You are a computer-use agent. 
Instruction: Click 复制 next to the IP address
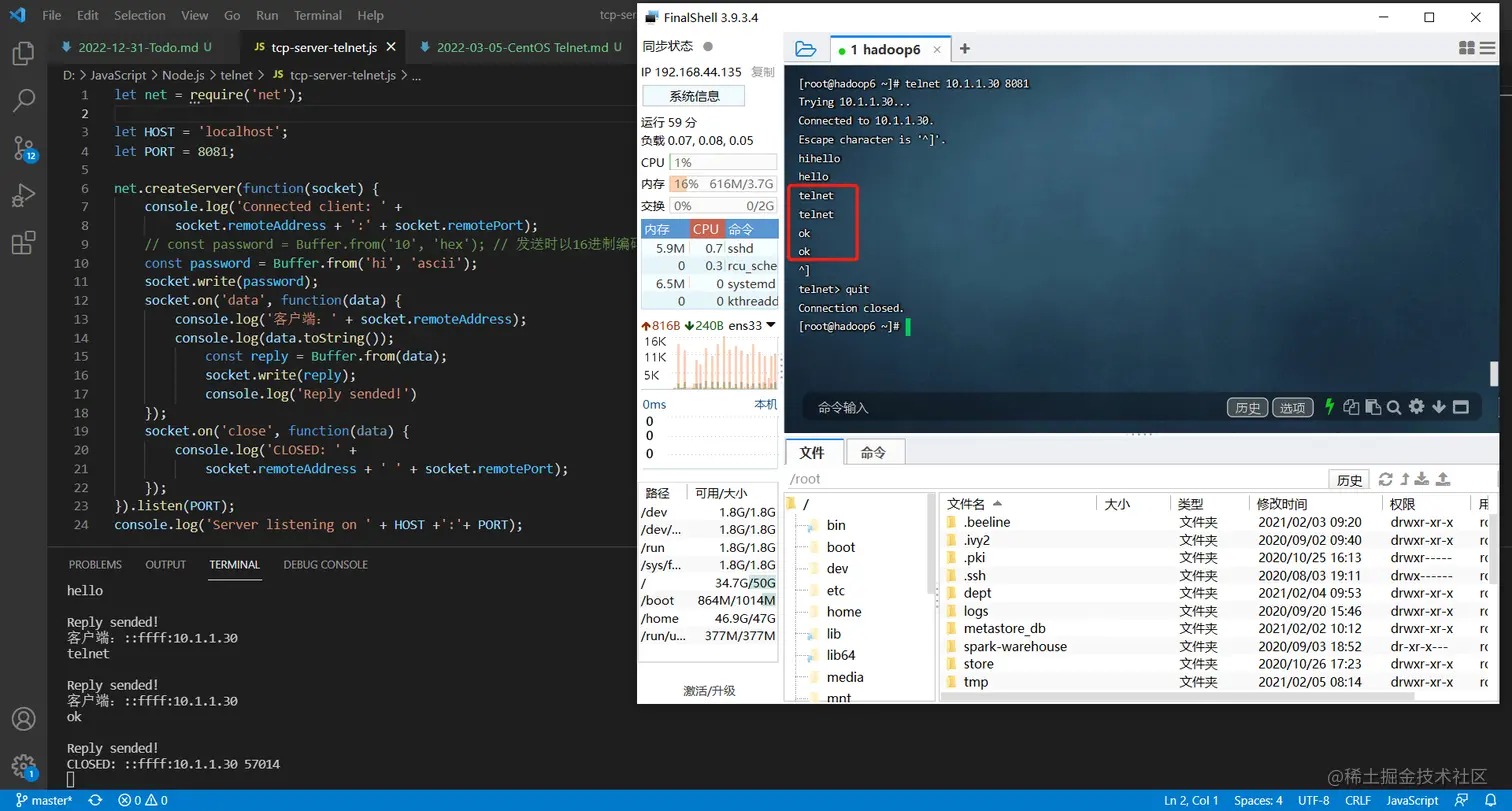(x=763, y=72)
